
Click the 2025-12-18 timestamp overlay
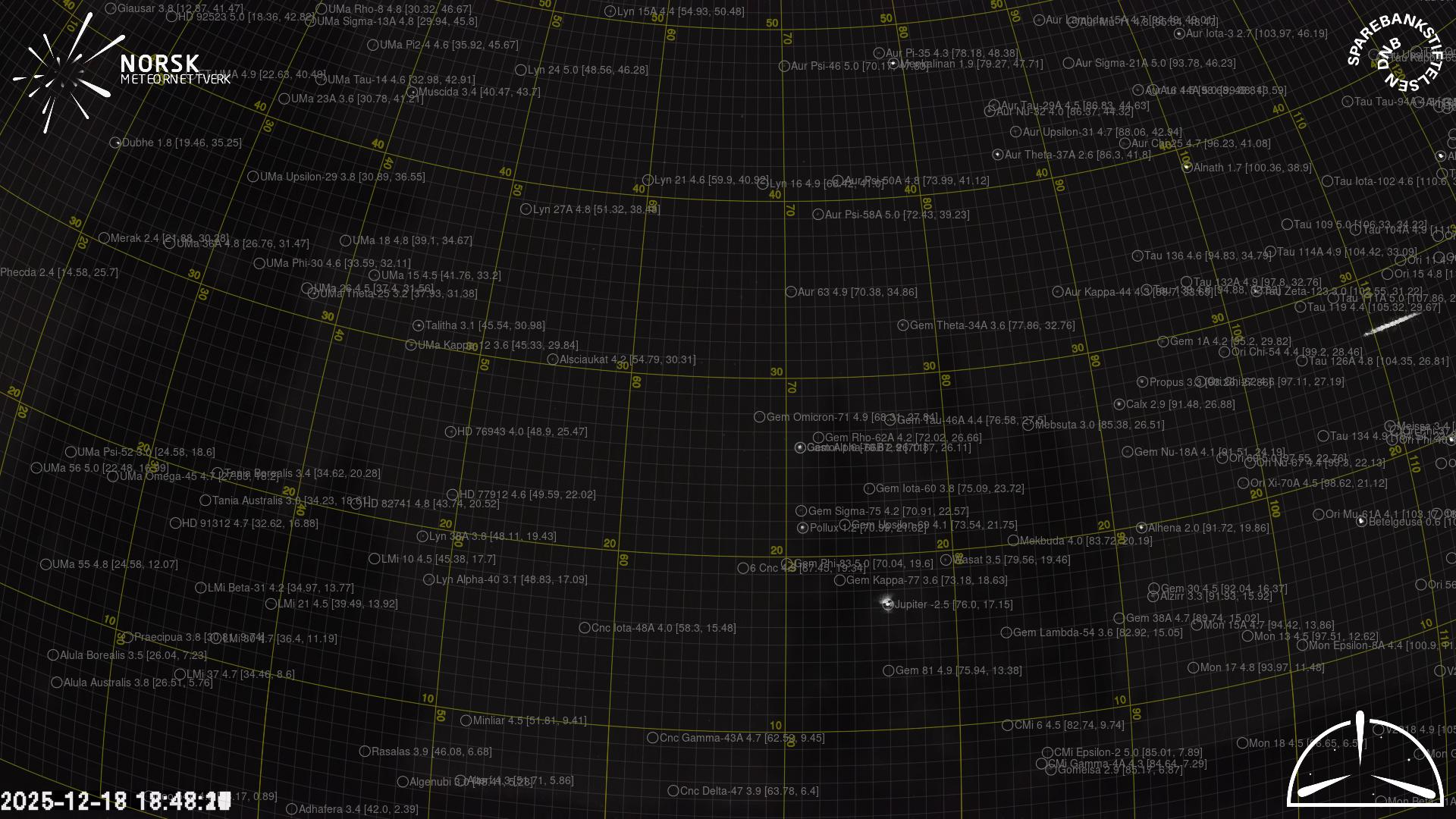tap(115, 801)
